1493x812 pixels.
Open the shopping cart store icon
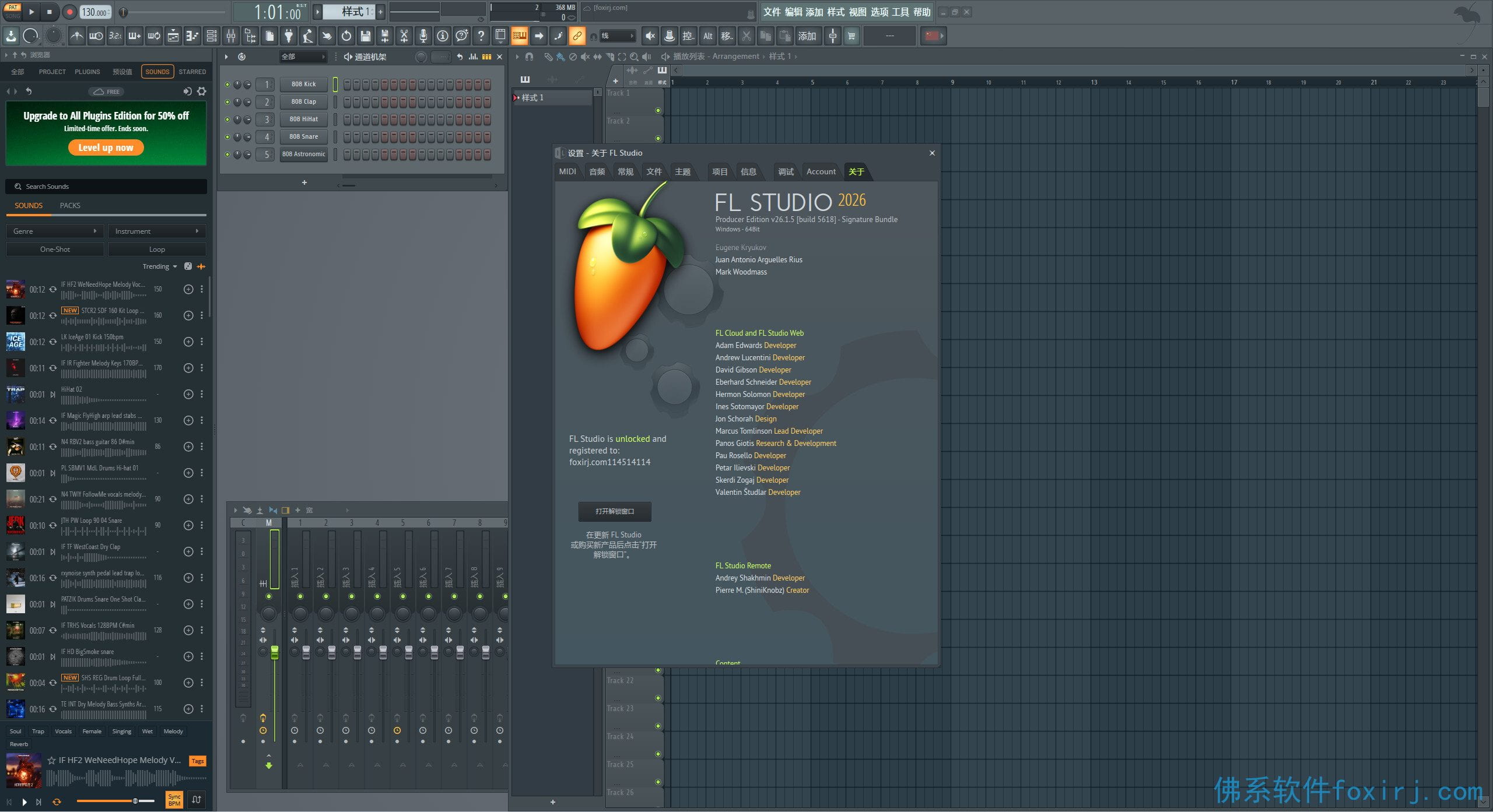click(x=851, y=36)
